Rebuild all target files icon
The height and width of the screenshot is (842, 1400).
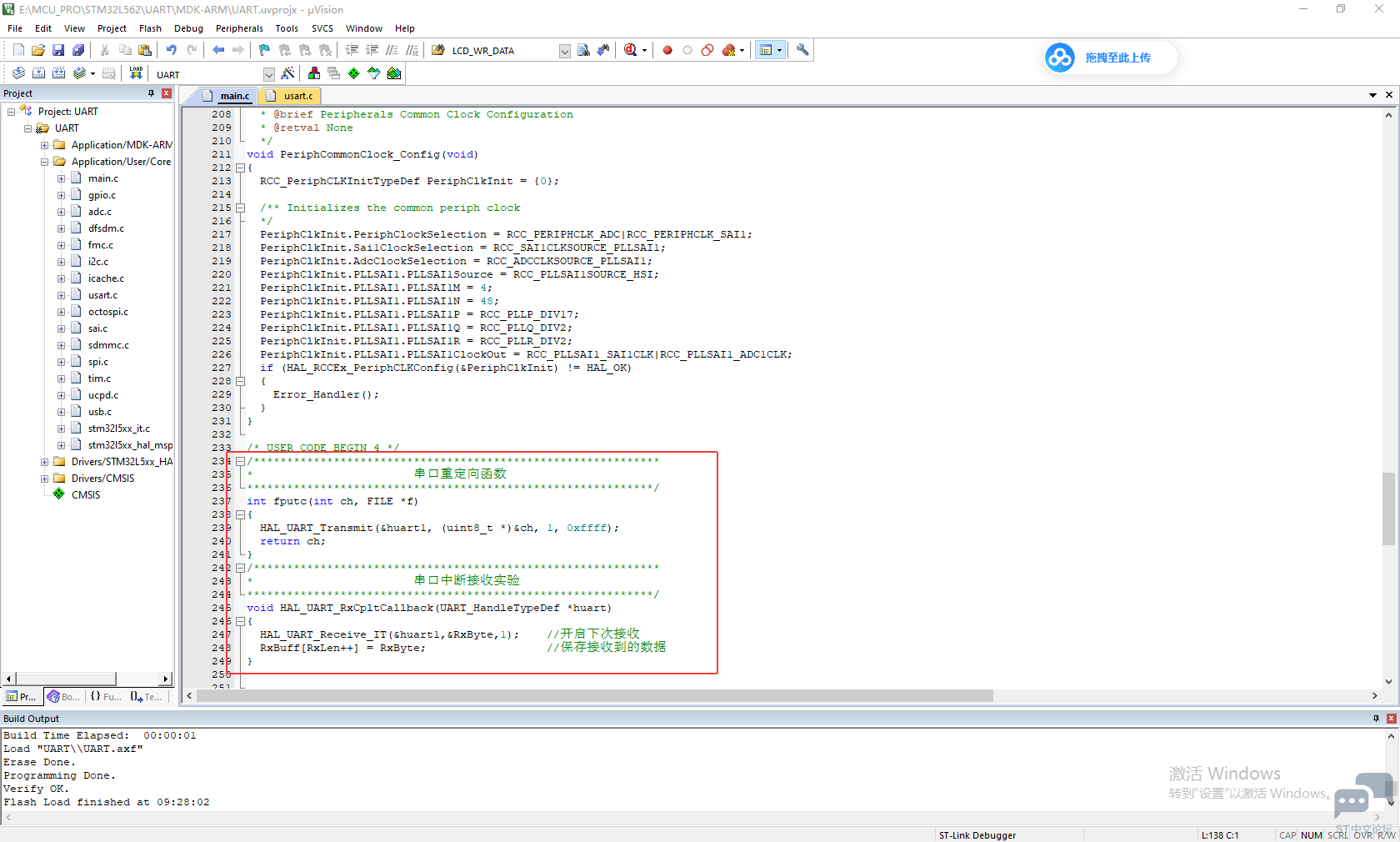point(58,73)
